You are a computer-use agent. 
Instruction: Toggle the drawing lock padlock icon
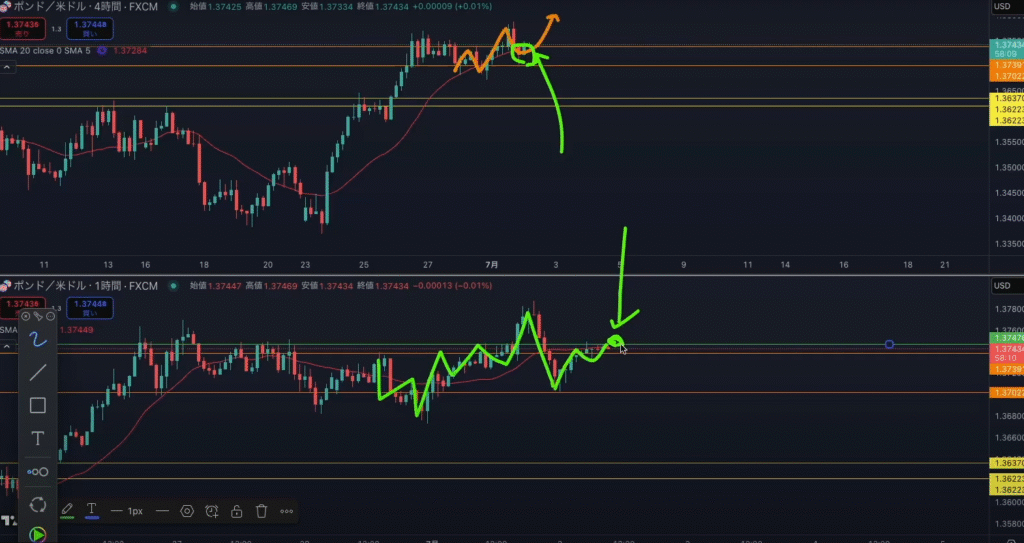[236, 511]
